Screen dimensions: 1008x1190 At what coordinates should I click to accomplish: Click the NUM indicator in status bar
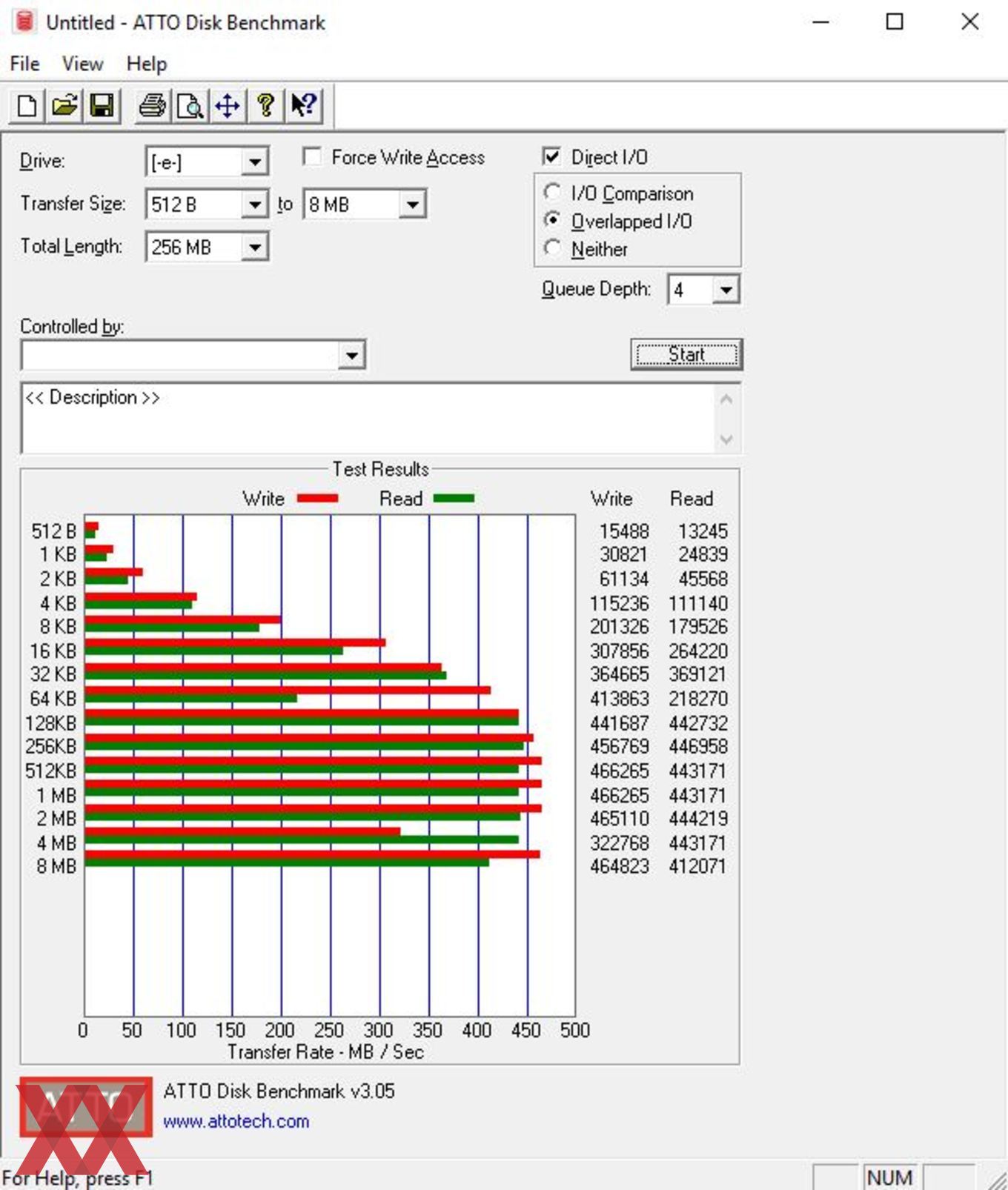889,1177
